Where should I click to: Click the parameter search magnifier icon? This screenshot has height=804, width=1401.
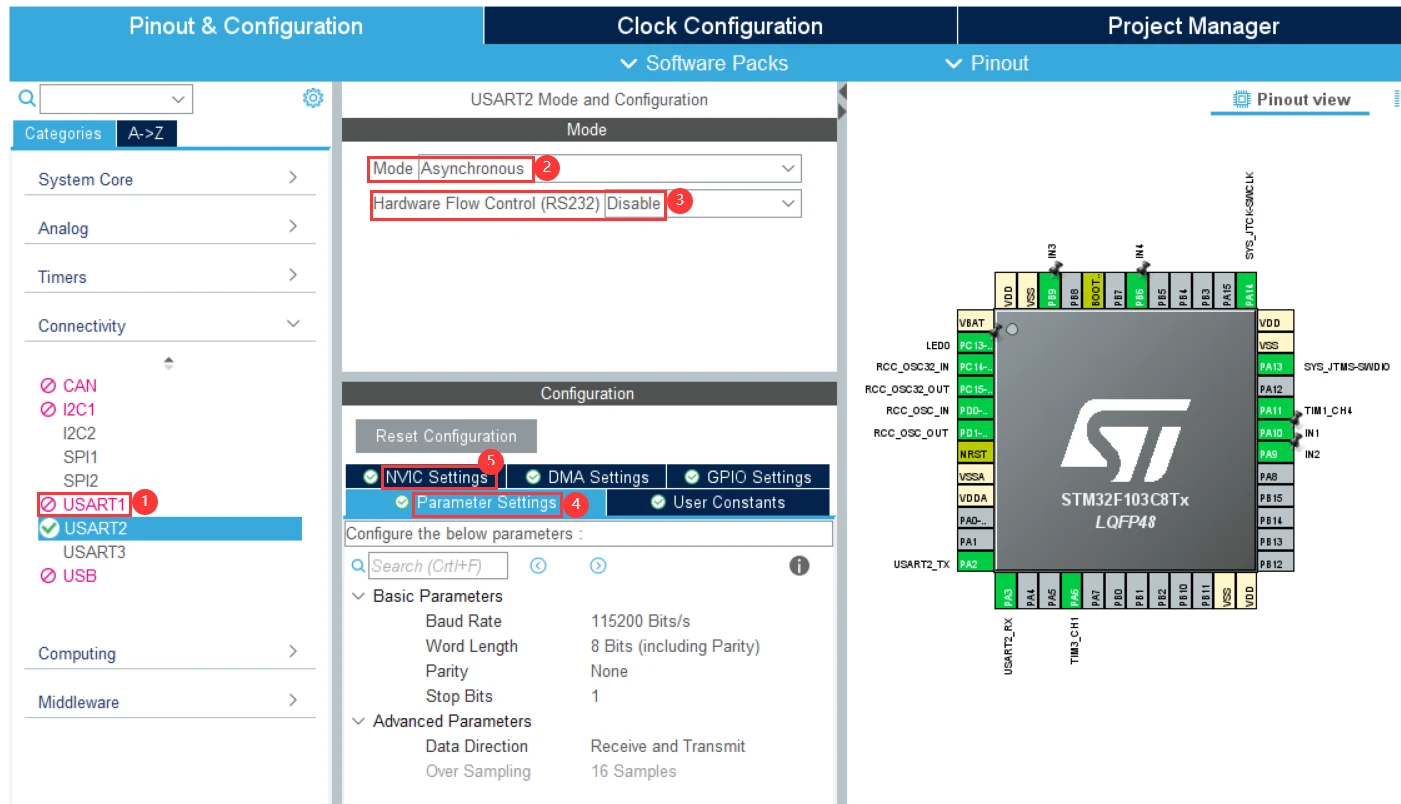pos(359,566)
